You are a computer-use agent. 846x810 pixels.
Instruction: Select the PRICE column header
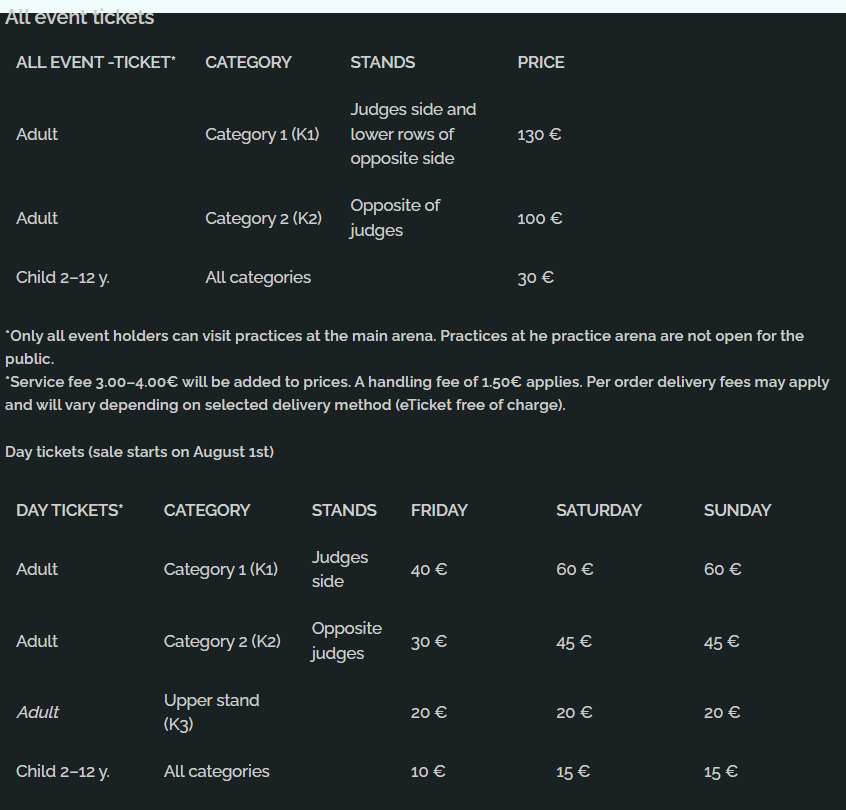coord(541,62)
